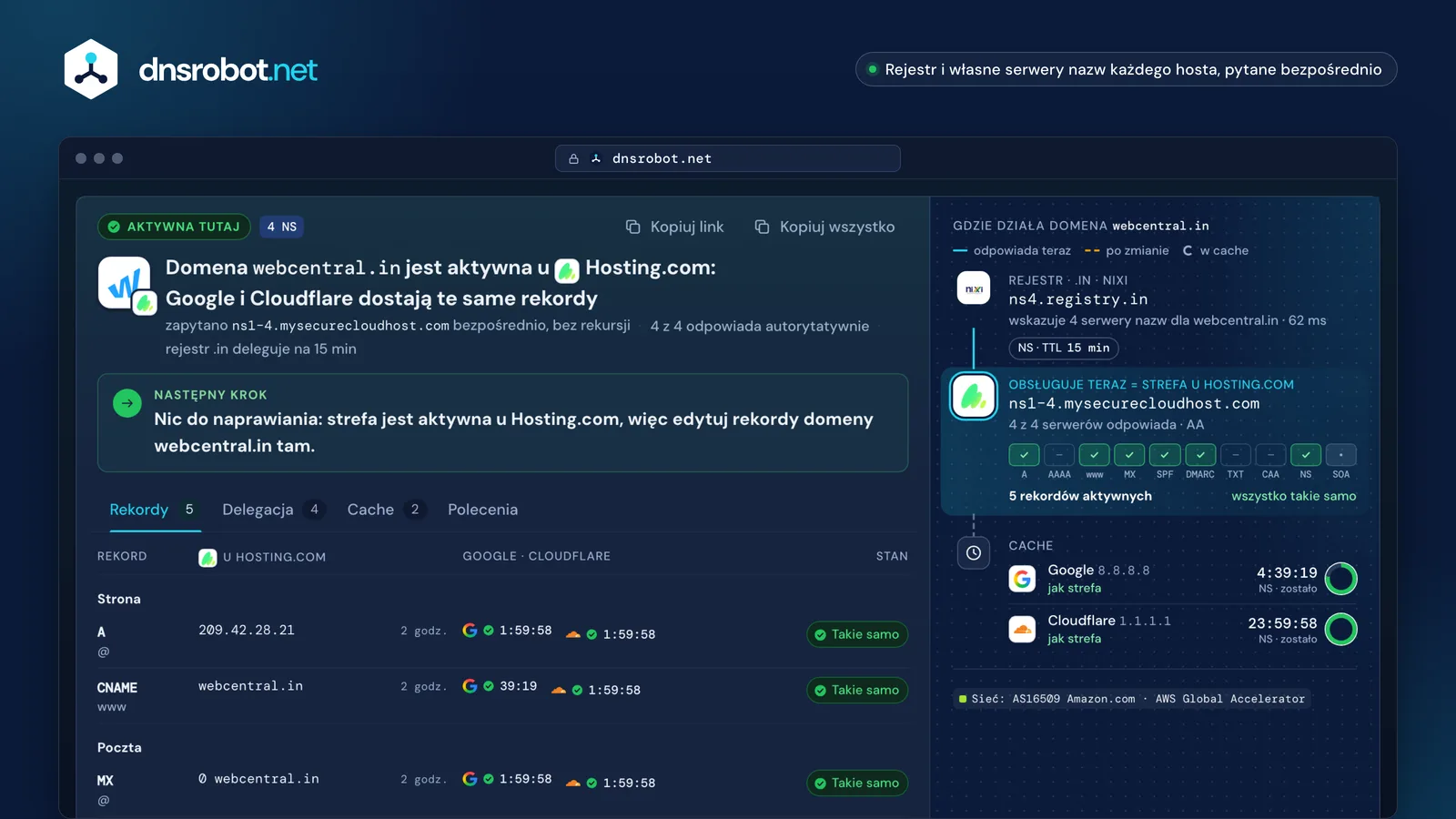This screenshot has height=819, width=1456.
Task: Click the AAAA record indicator box
Action: click(1059, 454)
